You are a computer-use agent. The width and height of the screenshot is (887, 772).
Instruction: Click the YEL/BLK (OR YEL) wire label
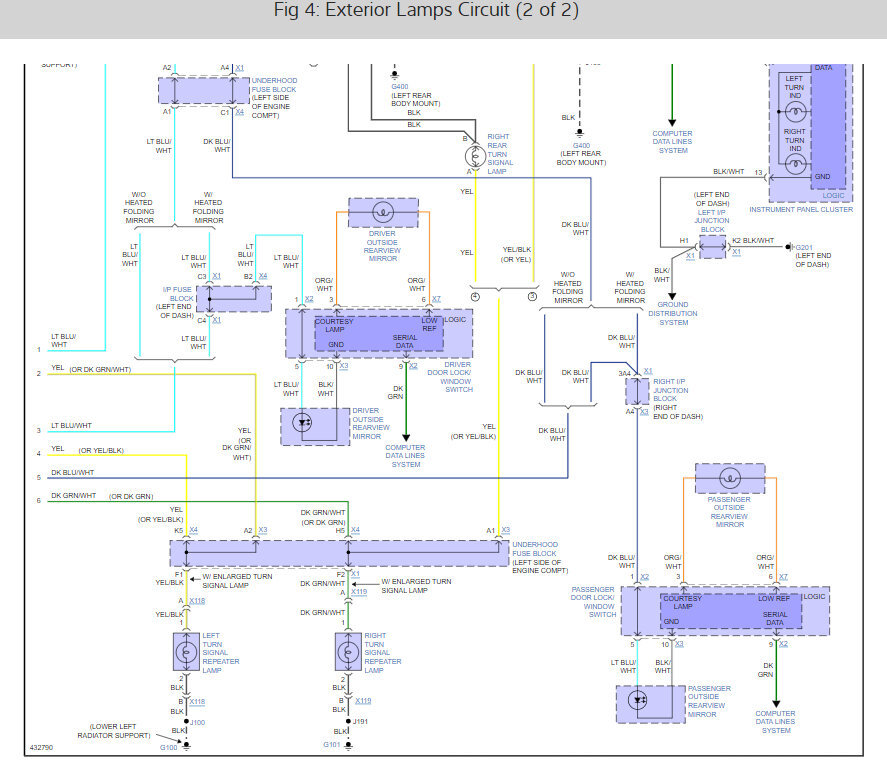[x=516, y=255]
